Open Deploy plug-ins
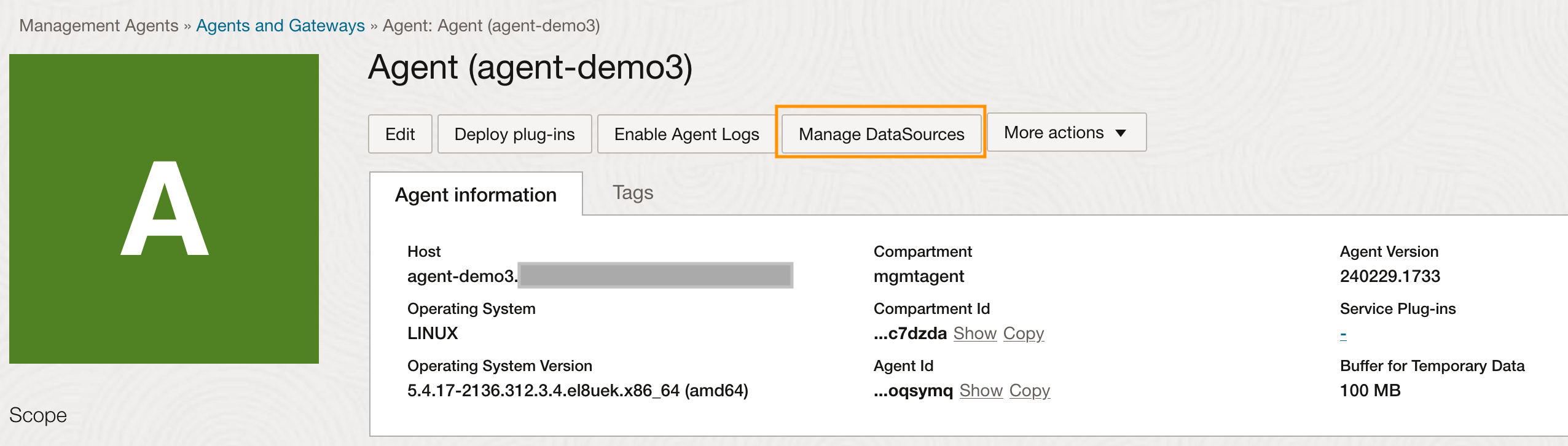 coord(514,134)
